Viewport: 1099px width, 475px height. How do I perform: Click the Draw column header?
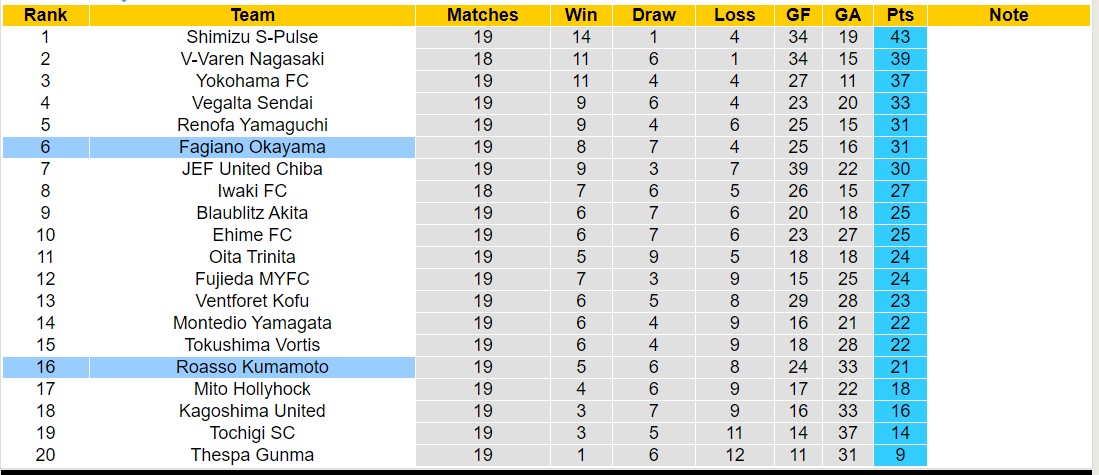tap(654, 15)
